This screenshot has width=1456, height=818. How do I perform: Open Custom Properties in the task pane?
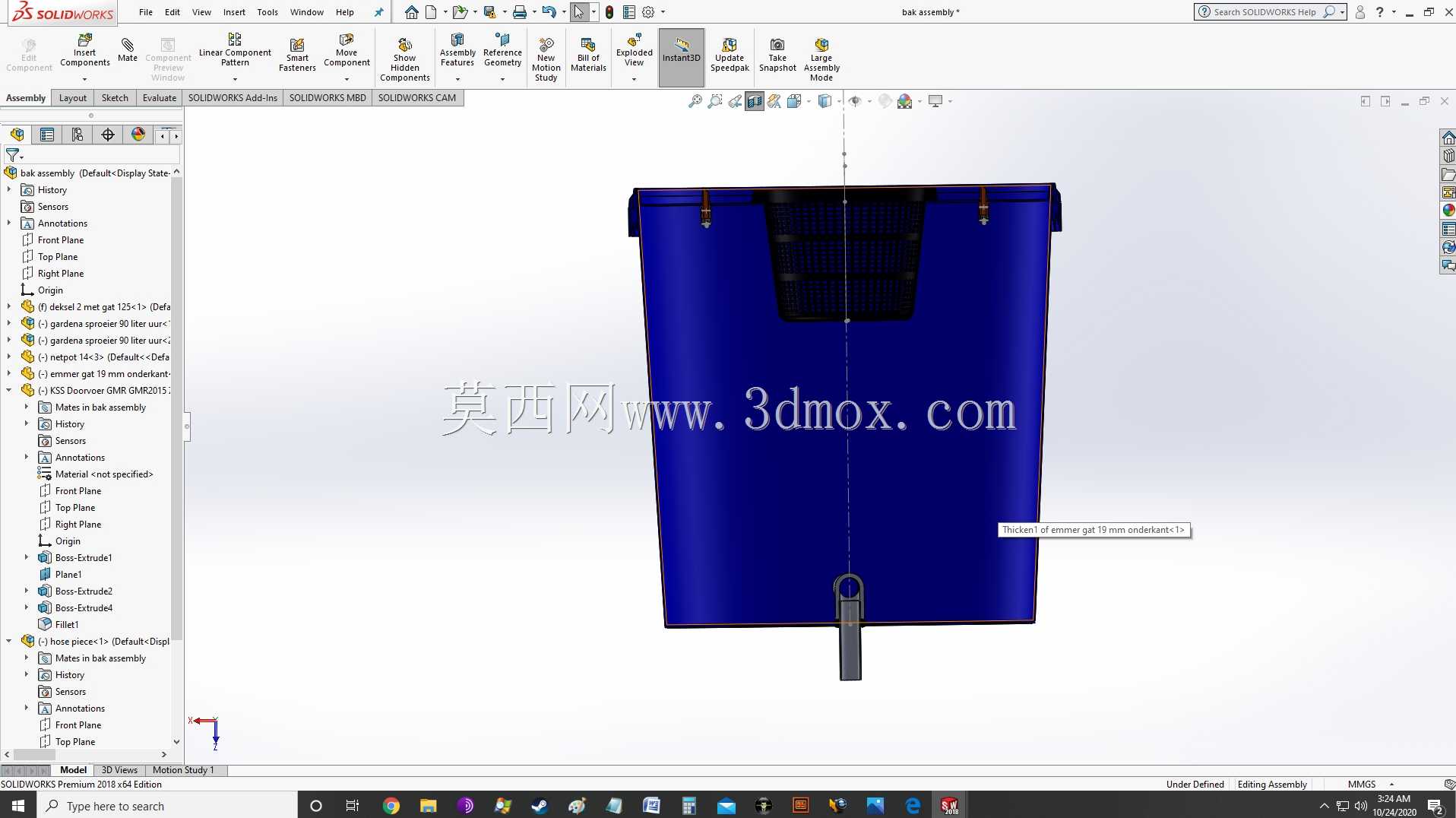[x=1448, y=229]
